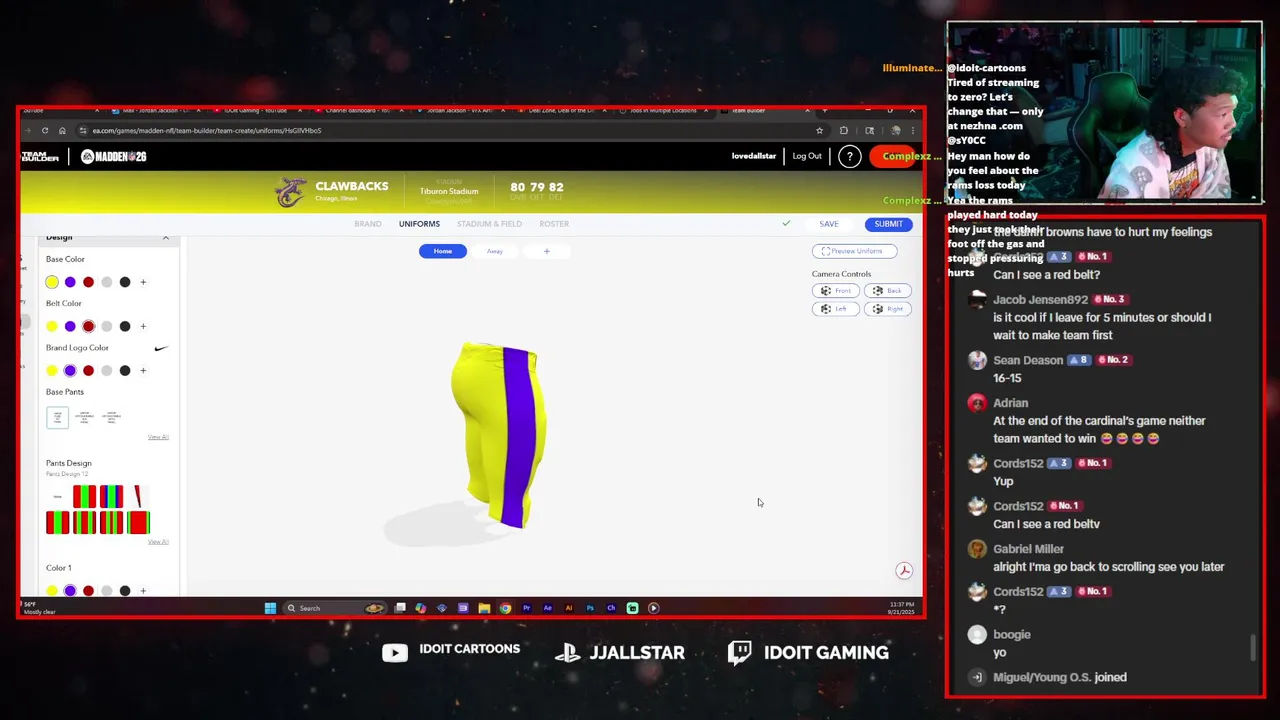
Task: Select the Home uniform tab
Action: 443,251
